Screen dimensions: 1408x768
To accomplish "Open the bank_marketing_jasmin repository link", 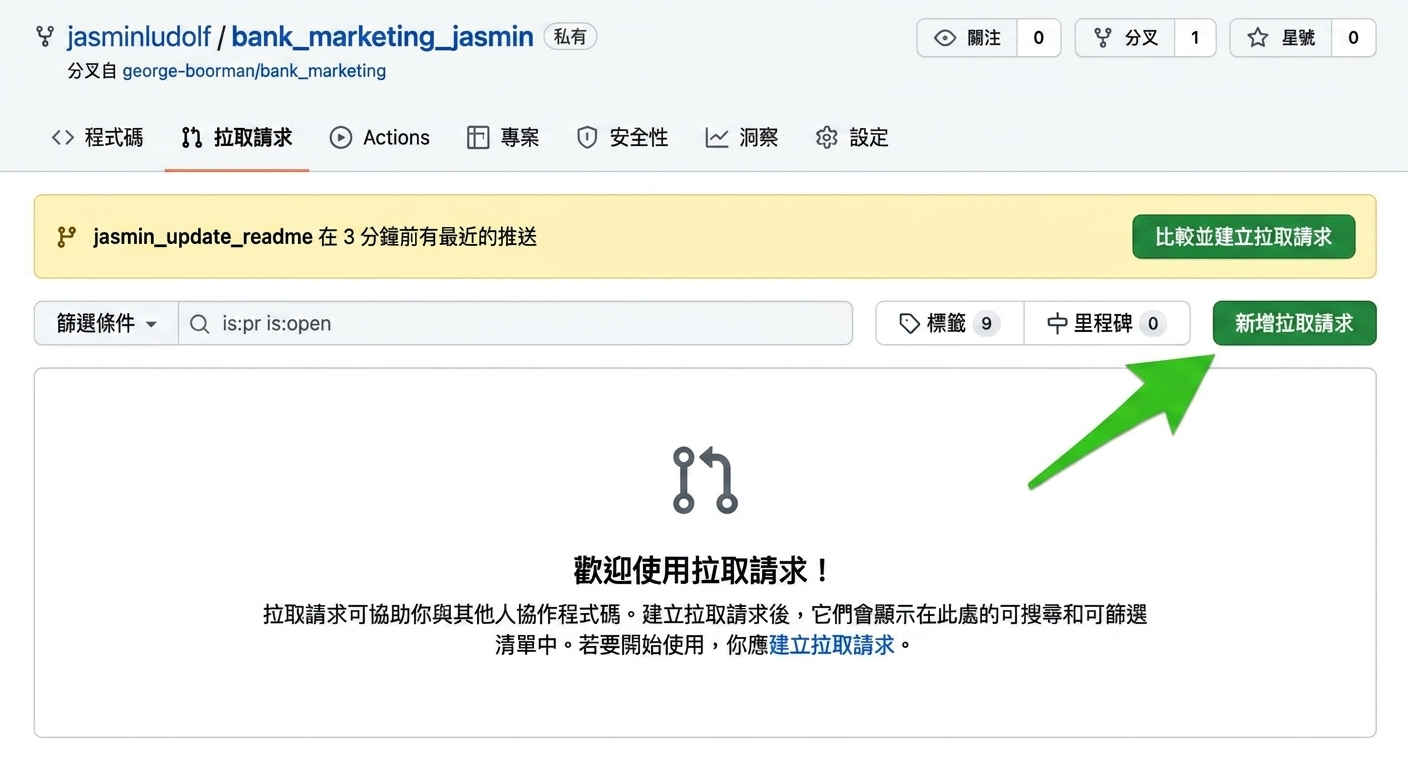I will (382, 38).
